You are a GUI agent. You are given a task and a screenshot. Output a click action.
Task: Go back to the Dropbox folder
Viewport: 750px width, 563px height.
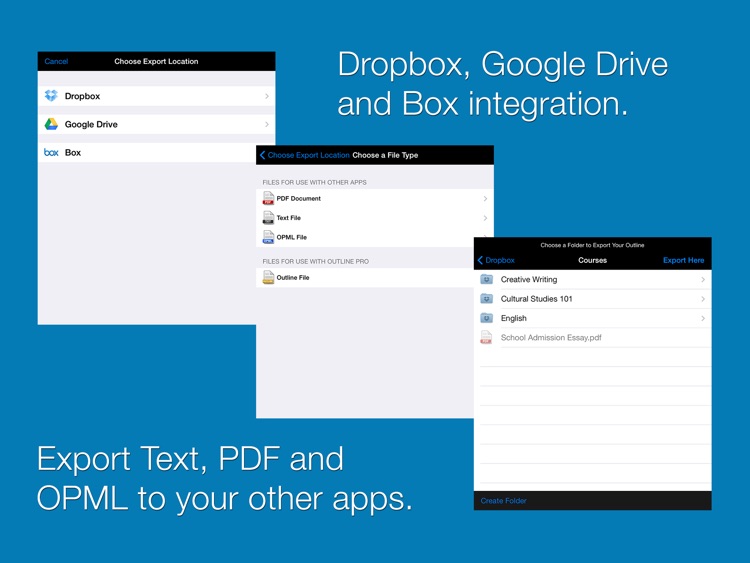click(x=496, y=260)
